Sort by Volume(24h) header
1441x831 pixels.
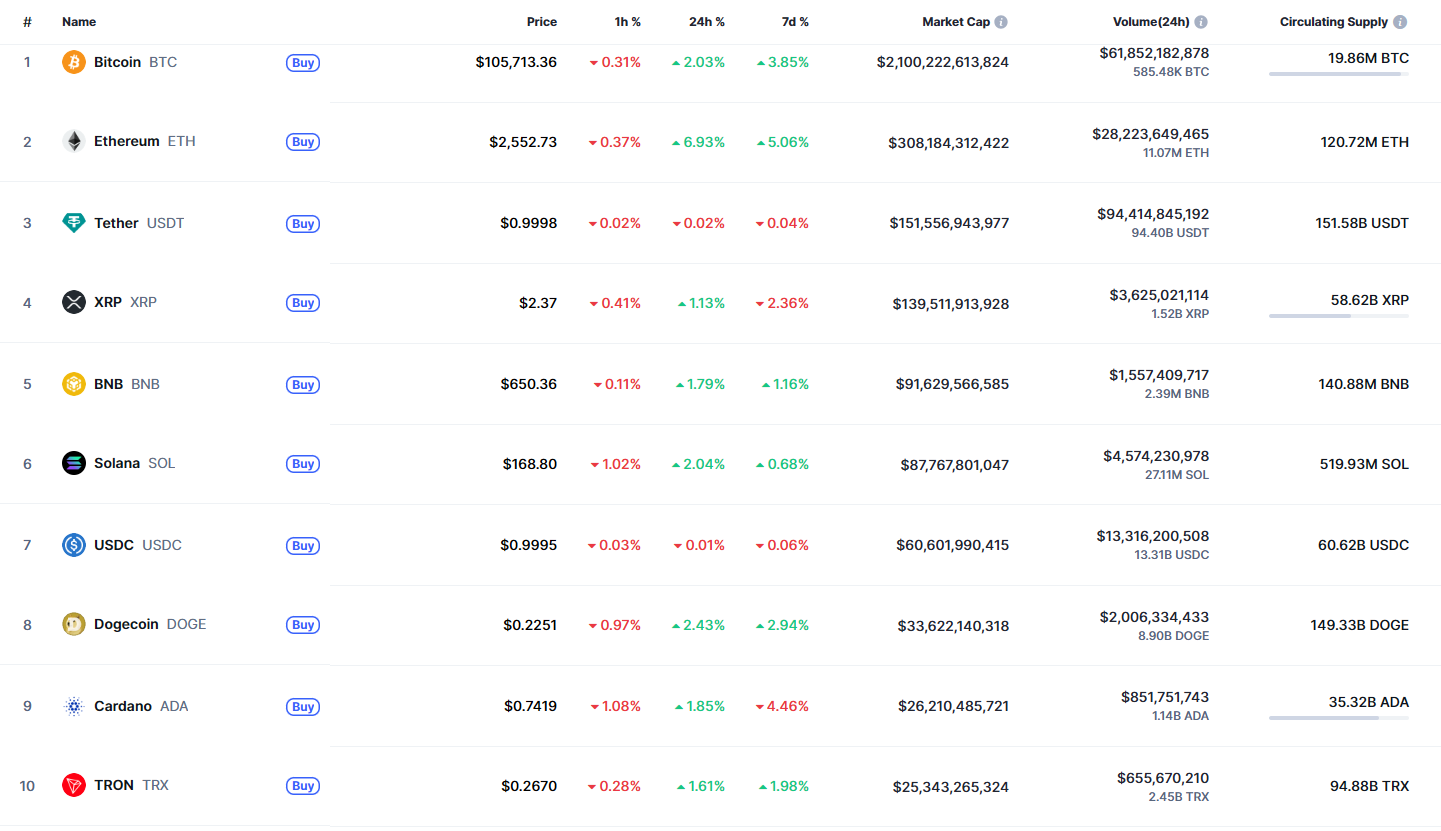1151,22
